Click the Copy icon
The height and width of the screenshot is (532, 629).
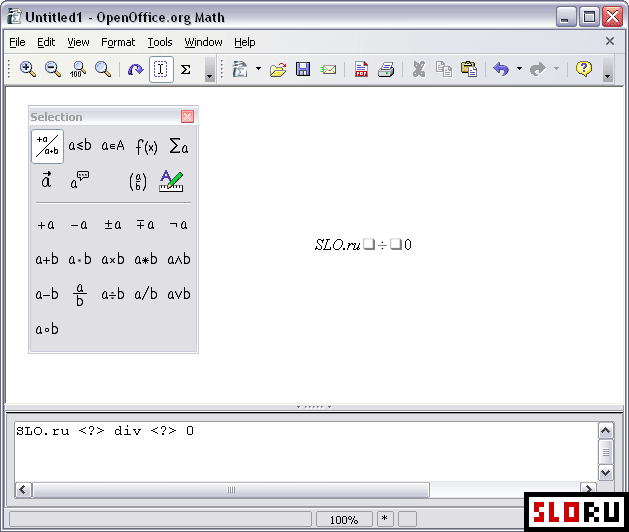coord(444,69)
